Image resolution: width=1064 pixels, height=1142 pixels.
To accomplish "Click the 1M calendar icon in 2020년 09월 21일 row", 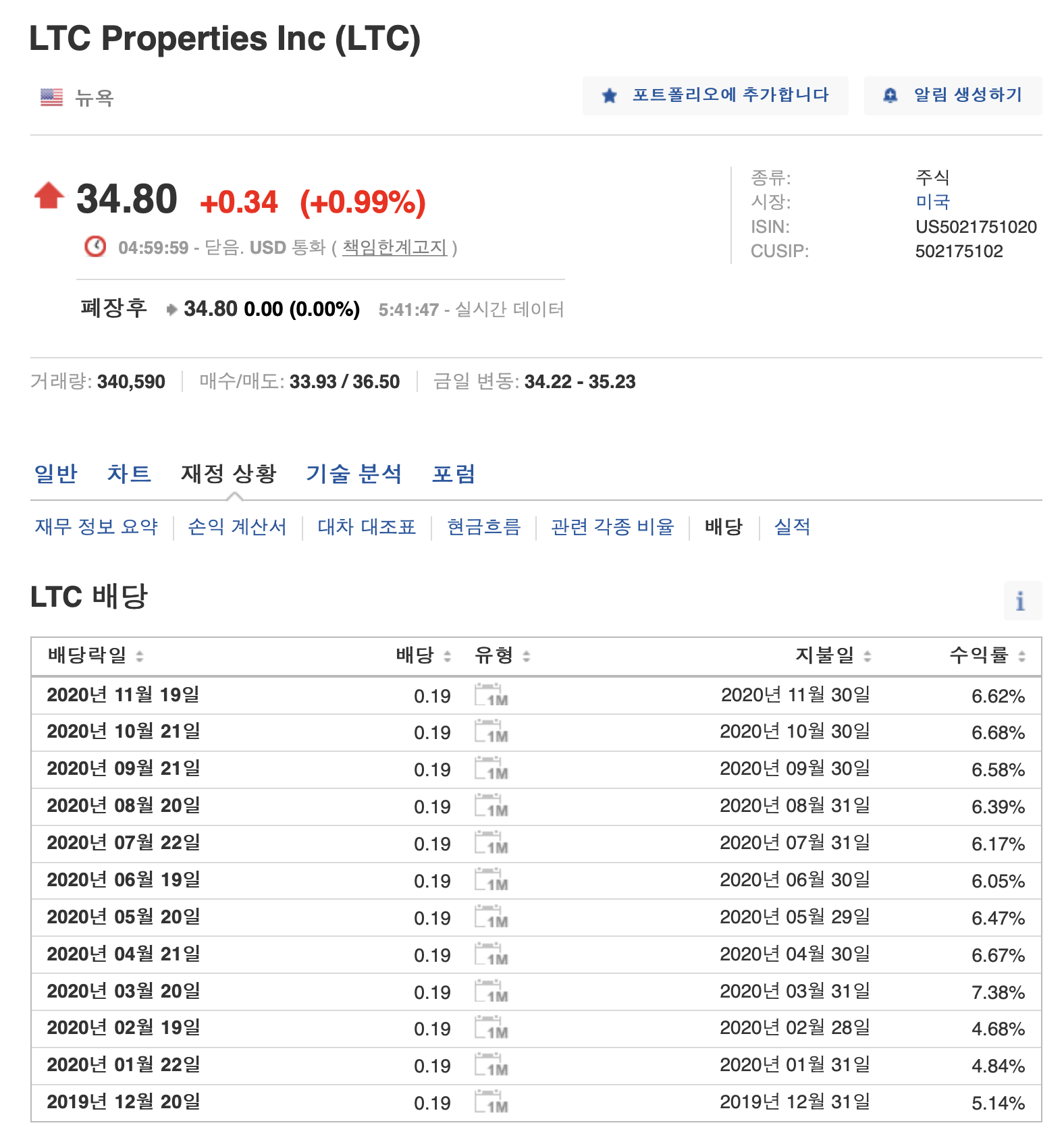I will pyautogui.click(x=491, y=769).
